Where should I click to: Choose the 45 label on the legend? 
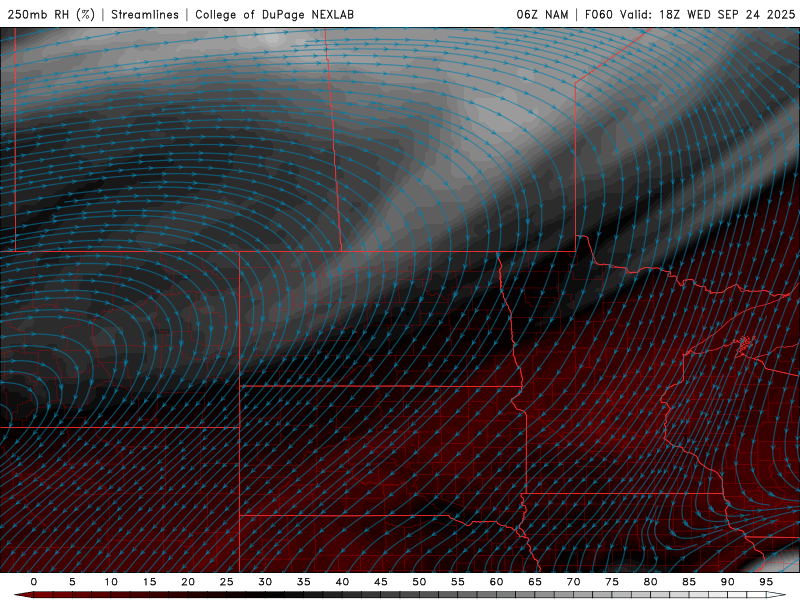point(381,582)
